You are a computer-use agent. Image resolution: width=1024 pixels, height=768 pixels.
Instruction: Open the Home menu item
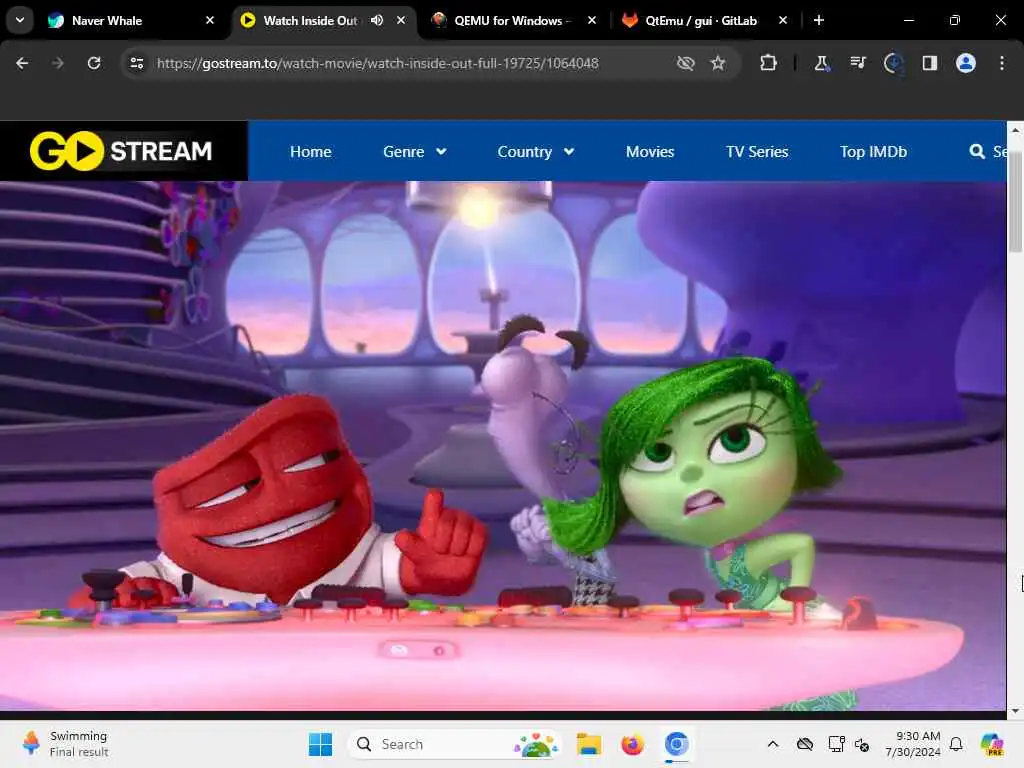point(310,152)
